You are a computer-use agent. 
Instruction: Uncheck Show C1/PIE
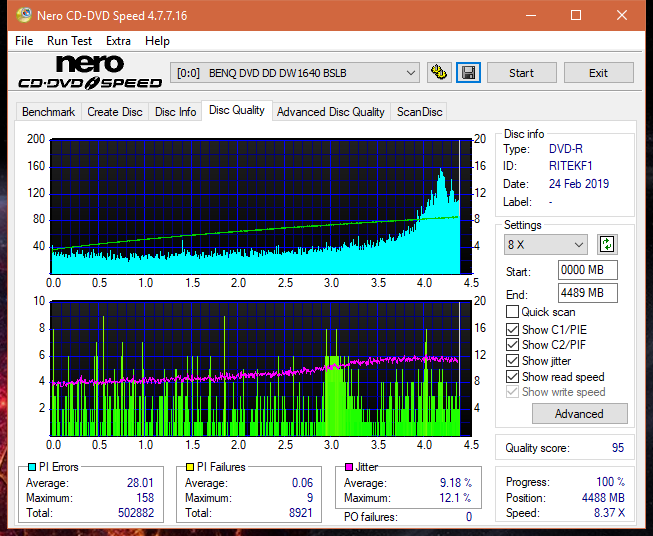[512, 329]
